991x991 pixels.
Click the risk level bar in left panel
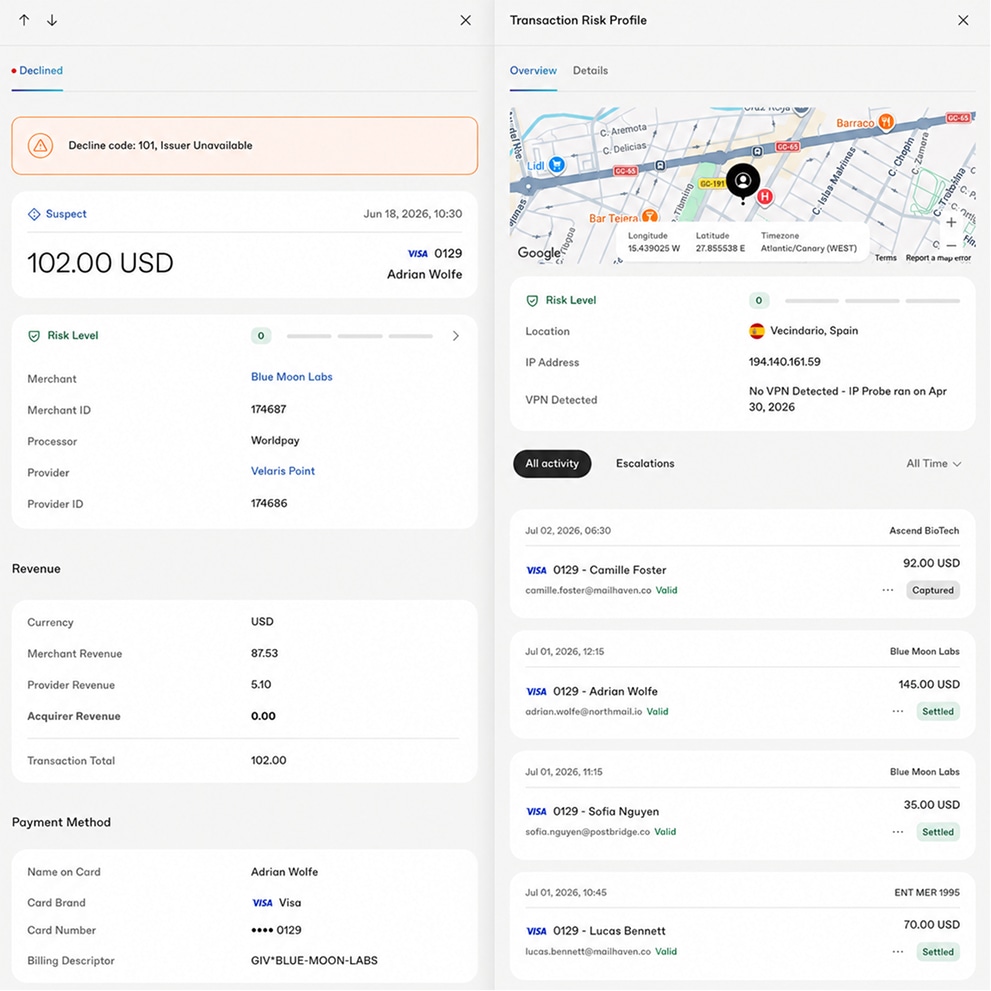(x=360, y=336)
